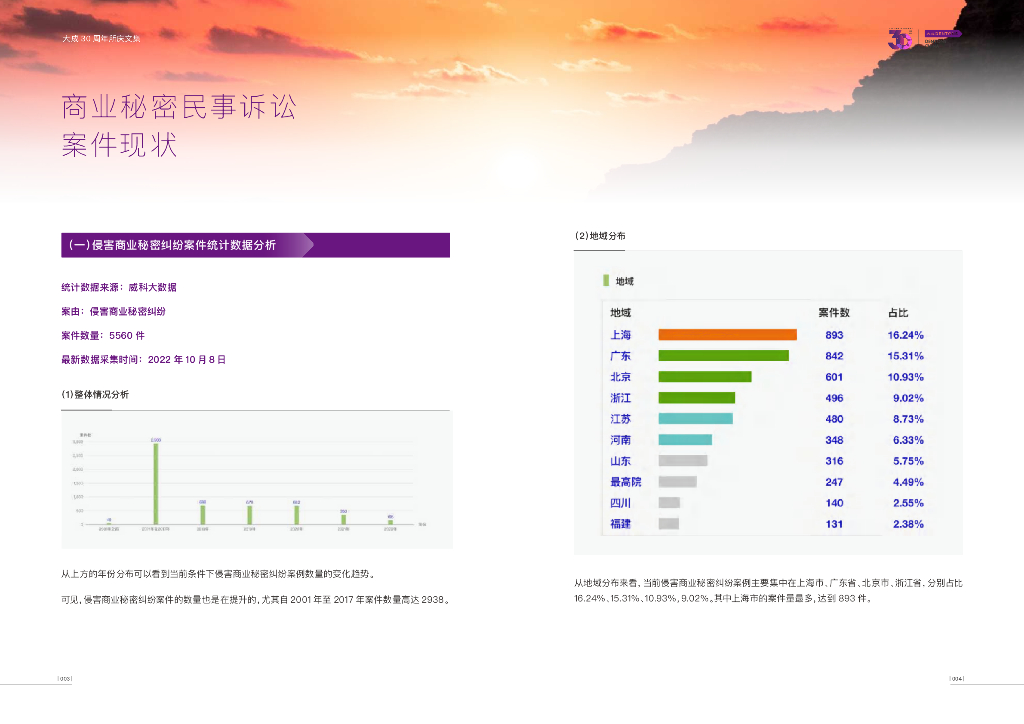Click the 福建 region label
1024x724 pixels.
[x=620, y=524]
